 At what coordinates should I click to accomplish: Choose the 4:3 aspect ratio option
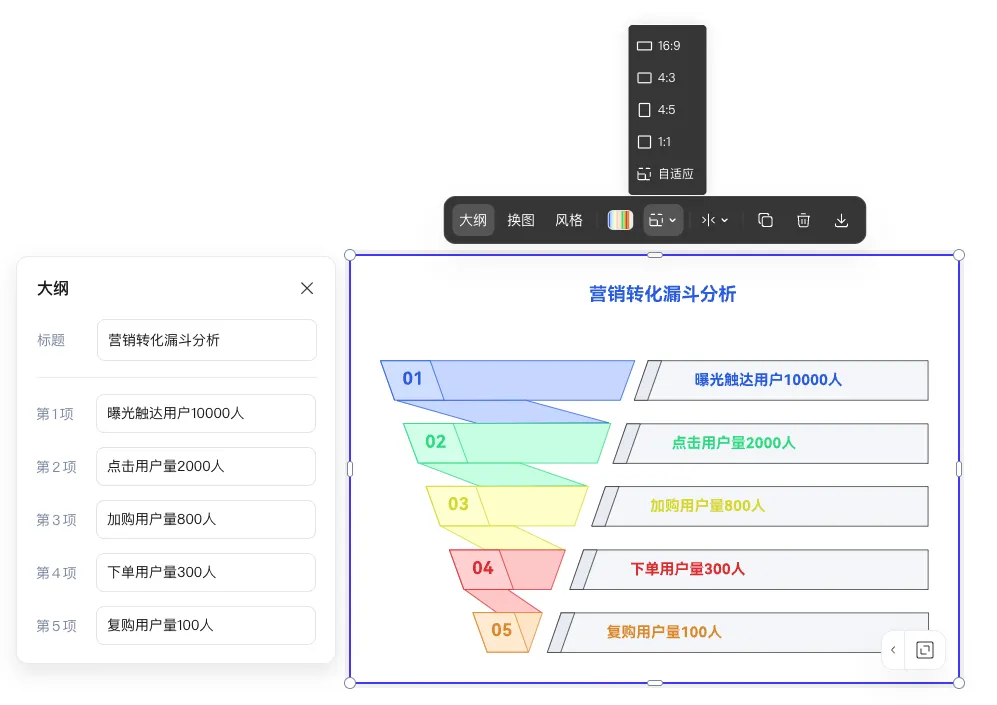(x=667, y=78)
